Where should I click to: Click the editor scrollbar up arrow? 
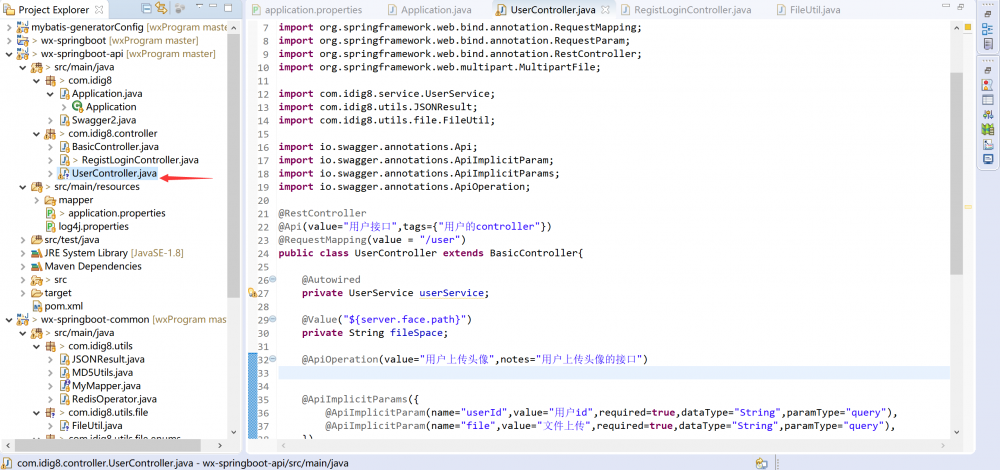click(956, 27)
